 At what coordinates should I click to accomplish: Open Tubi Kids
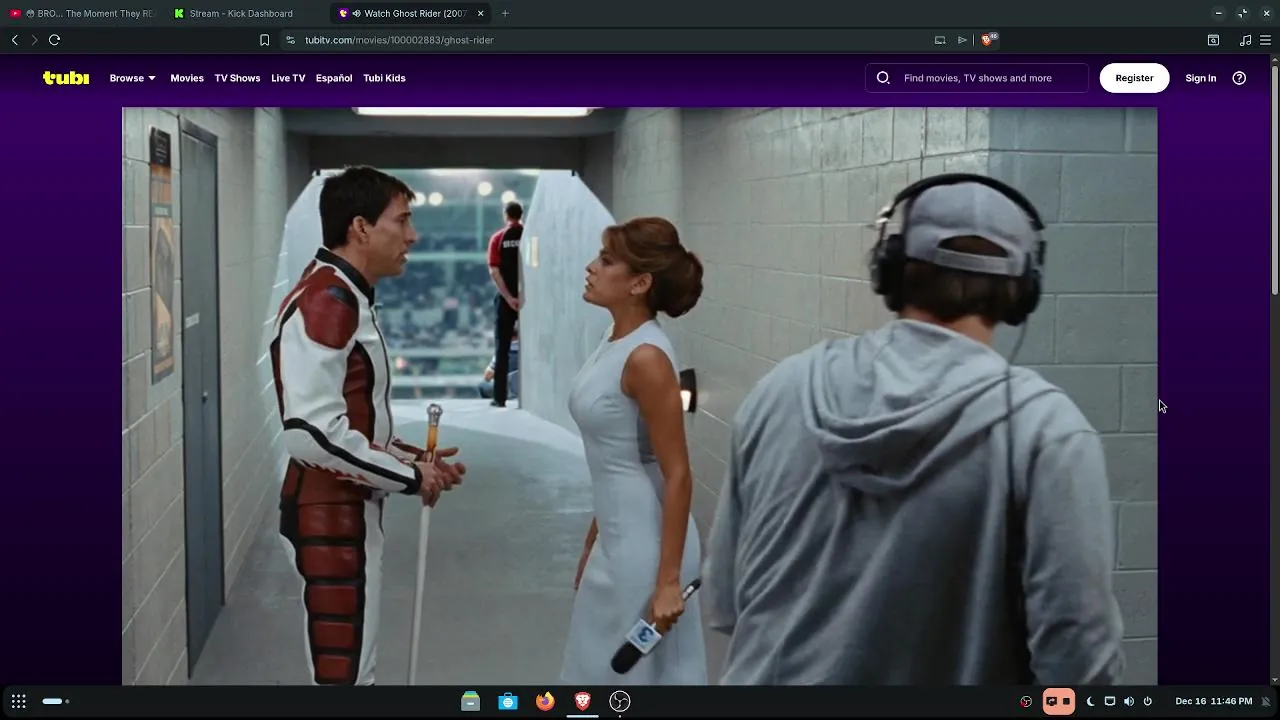click(x=384, y=78)
